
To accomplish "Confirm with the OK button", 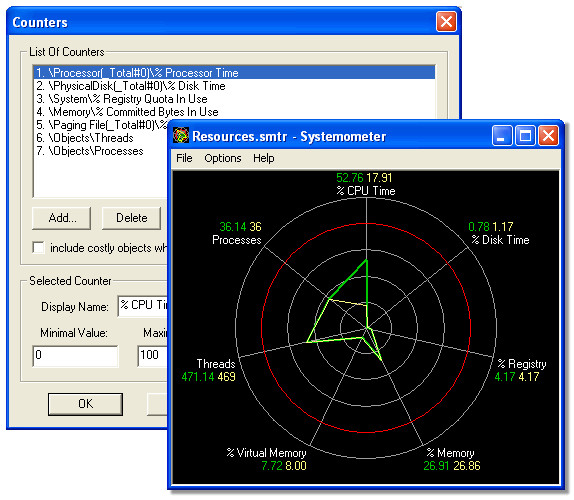I will pos(85,404).
